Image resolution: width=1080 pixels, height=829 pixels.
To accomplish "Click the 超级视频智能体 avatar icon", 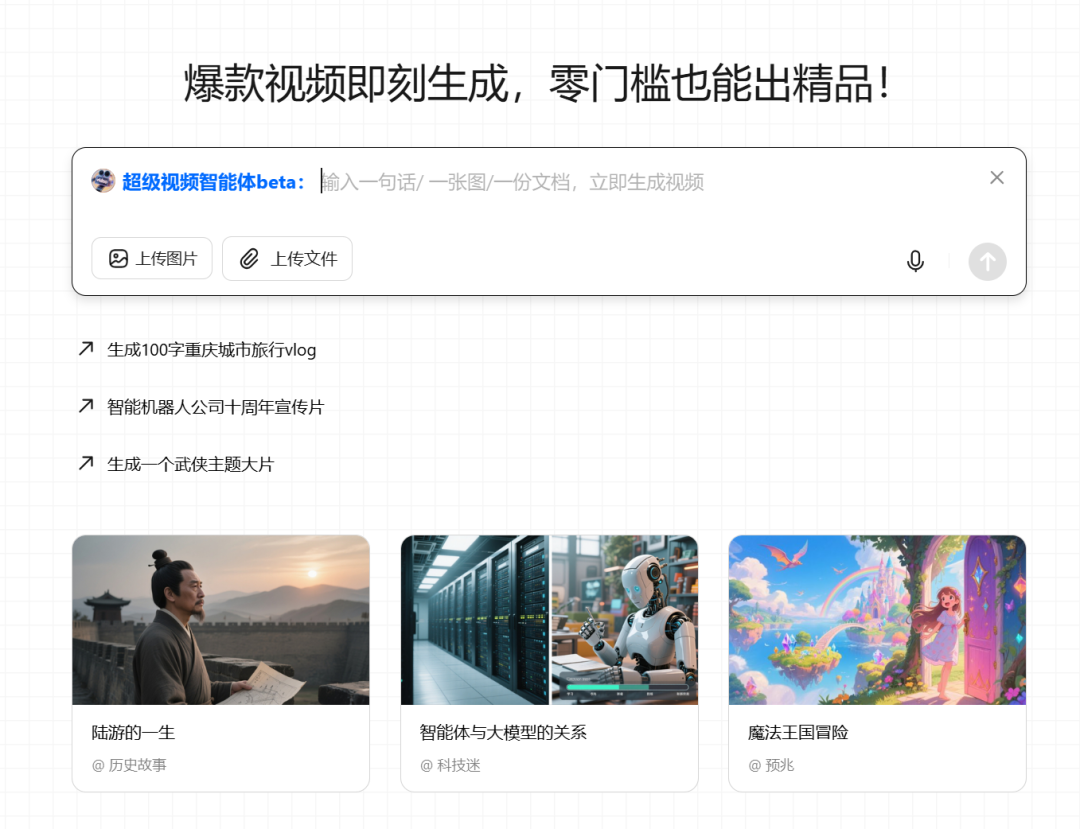I will (103, 181).
